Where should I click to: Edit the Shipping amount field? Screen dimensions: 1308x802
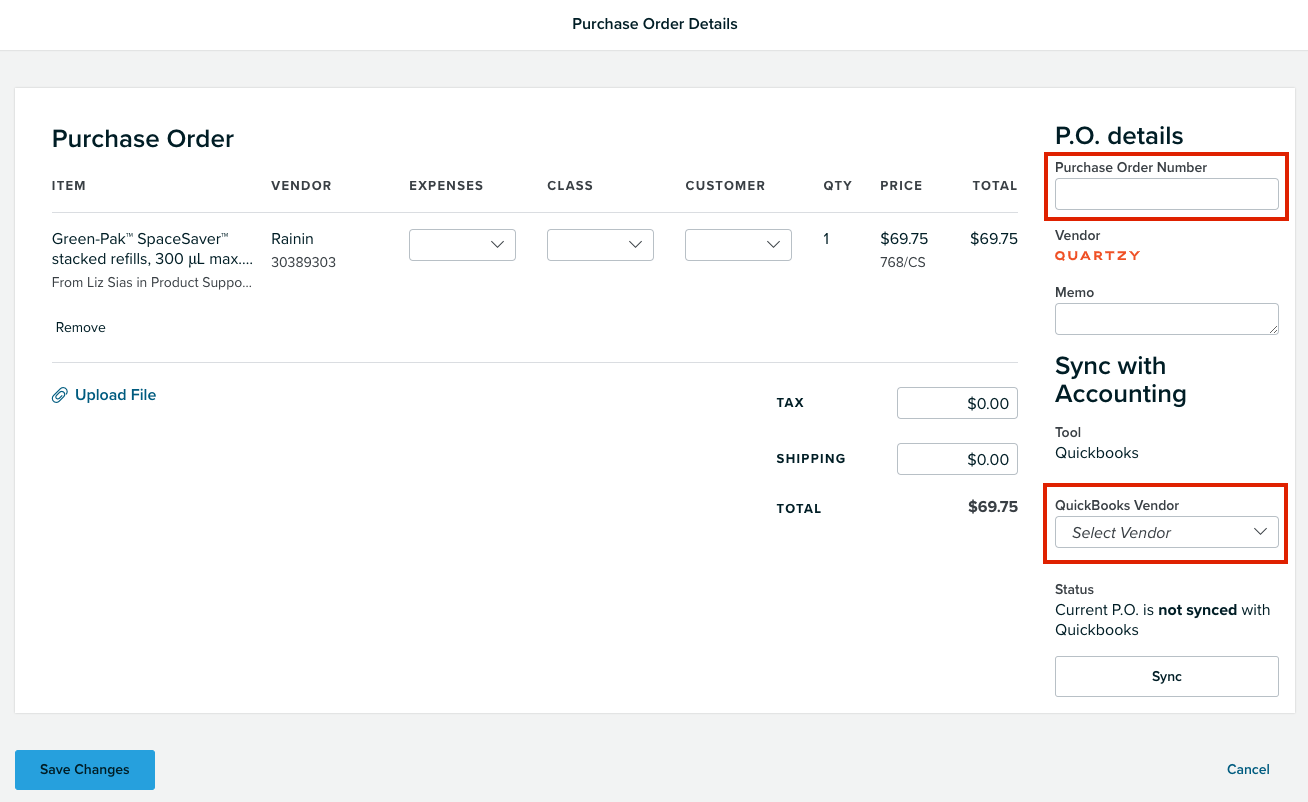click(957, 458)
